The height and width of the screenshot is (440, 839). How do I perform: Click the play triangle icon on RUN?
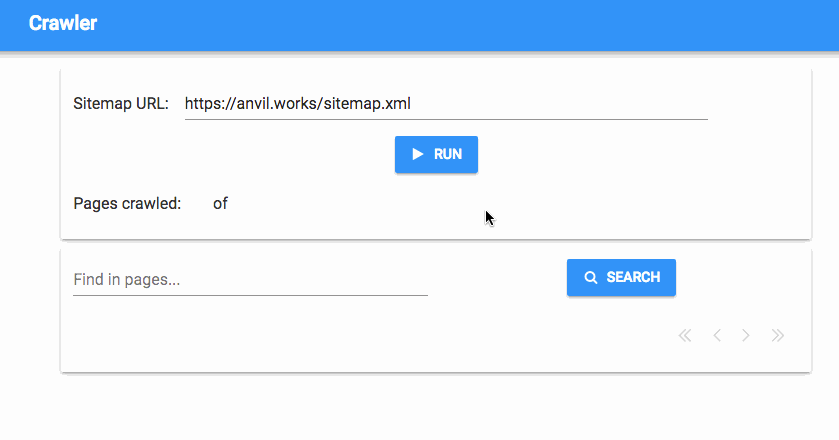pos(418,154)
